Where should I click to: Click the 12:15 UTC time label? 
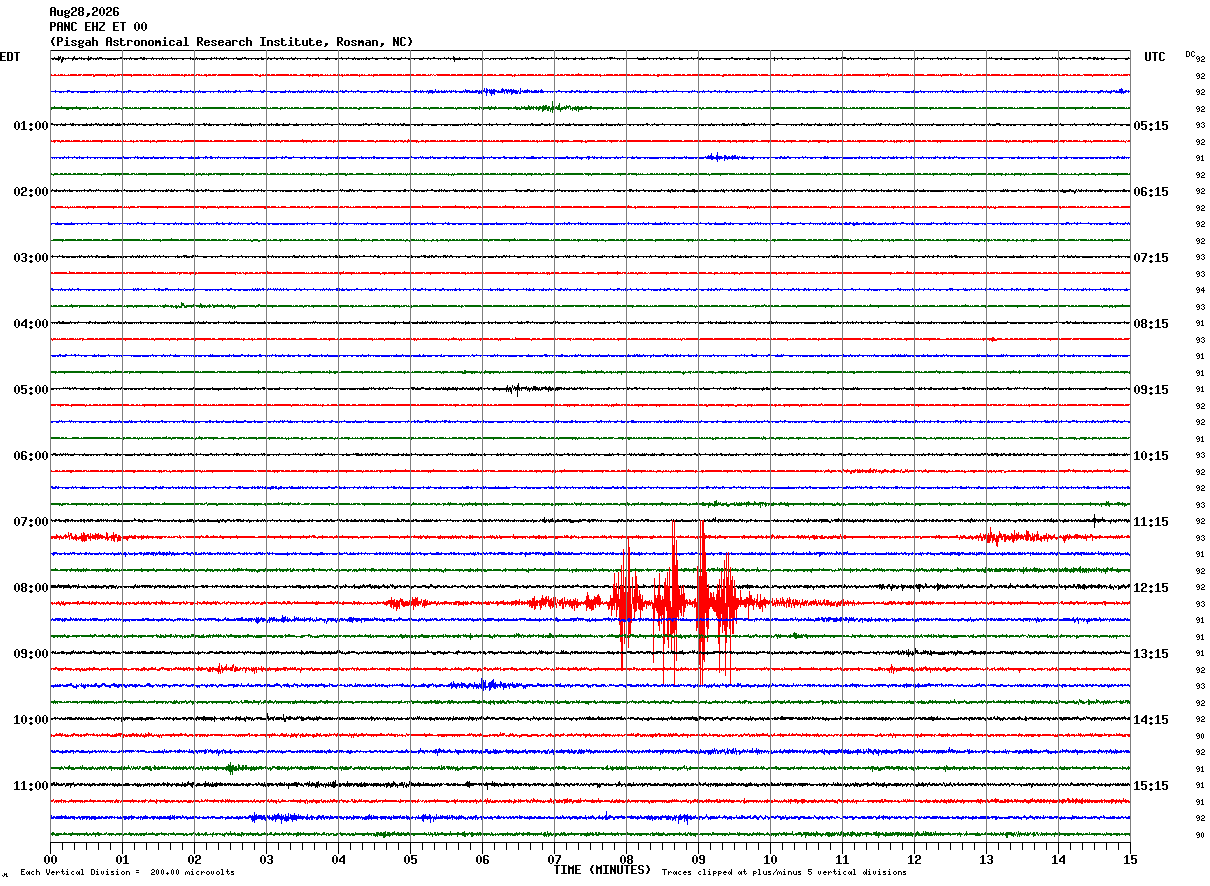1151,588
